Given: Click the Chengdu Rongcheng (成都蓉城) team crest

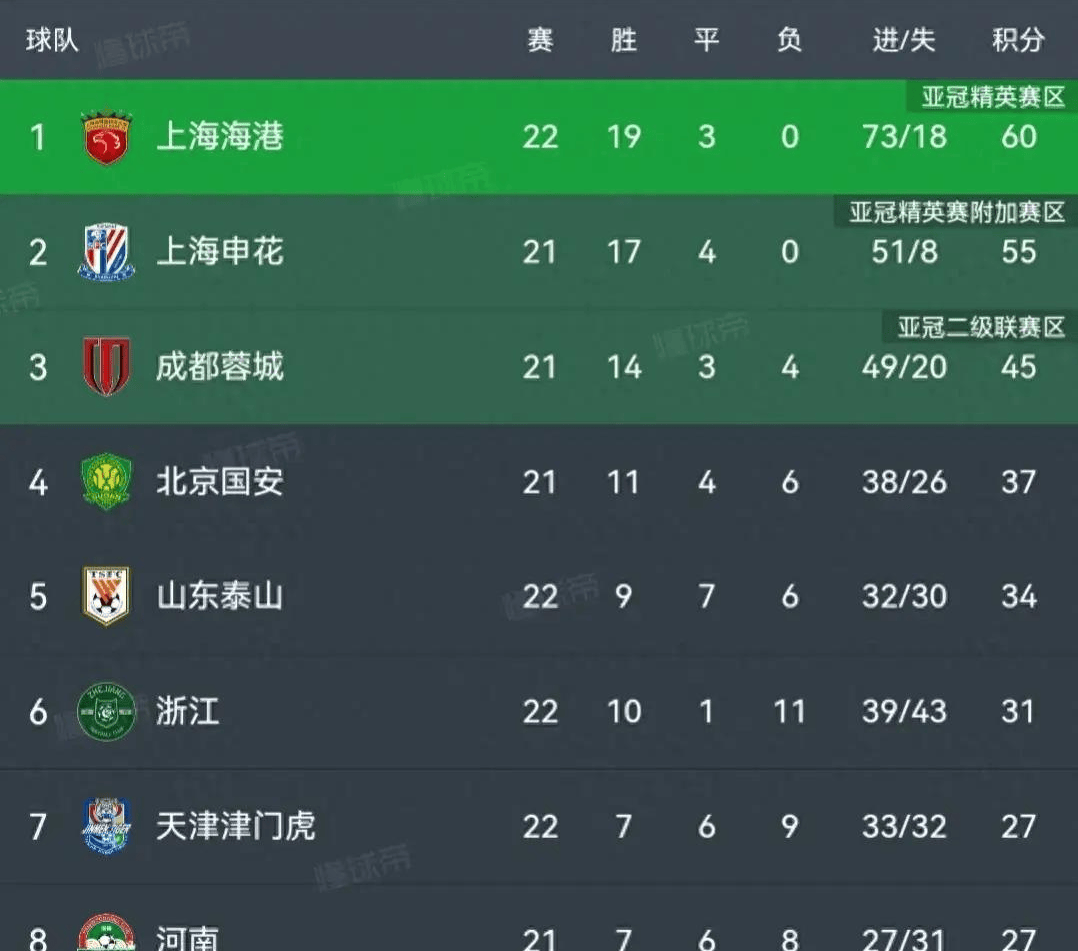Looking at the screenshot, I should 106,367.
